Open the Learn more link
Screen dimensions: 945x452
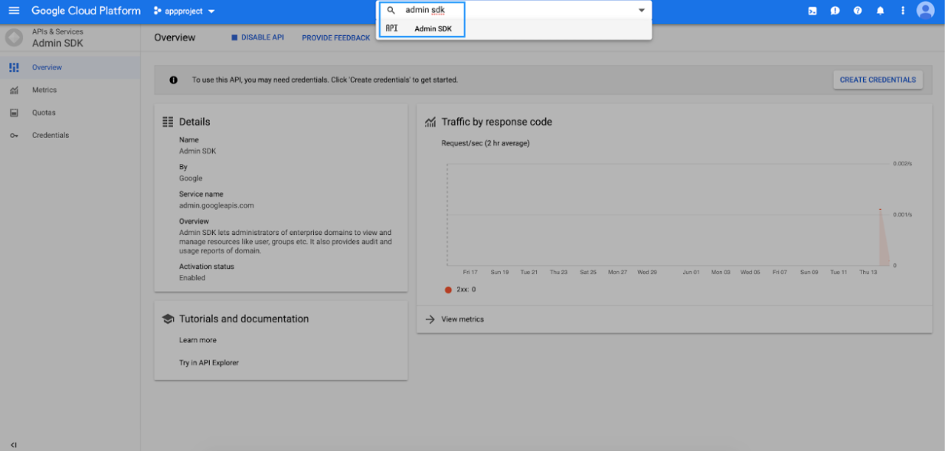click(x=198, y=340)
